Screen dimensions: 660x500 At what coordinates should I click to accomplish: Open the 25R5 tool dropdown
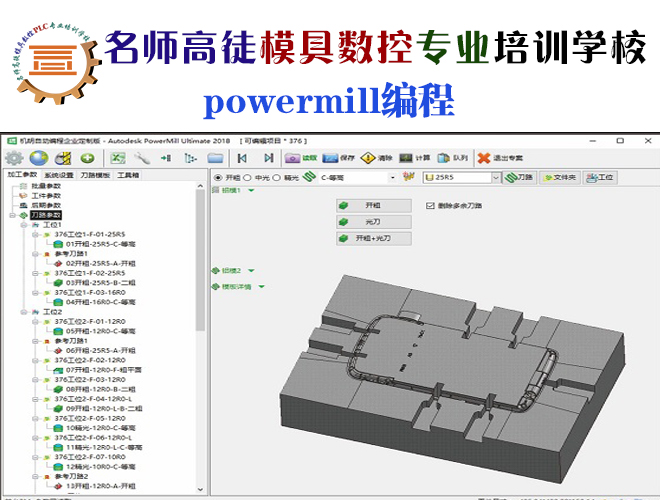496,178
